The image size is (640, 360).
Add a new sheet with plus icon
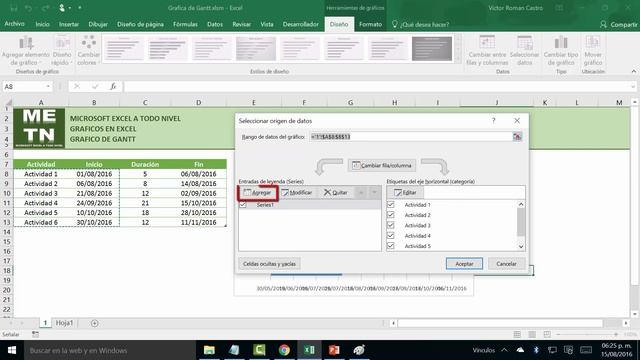[94, 323]
